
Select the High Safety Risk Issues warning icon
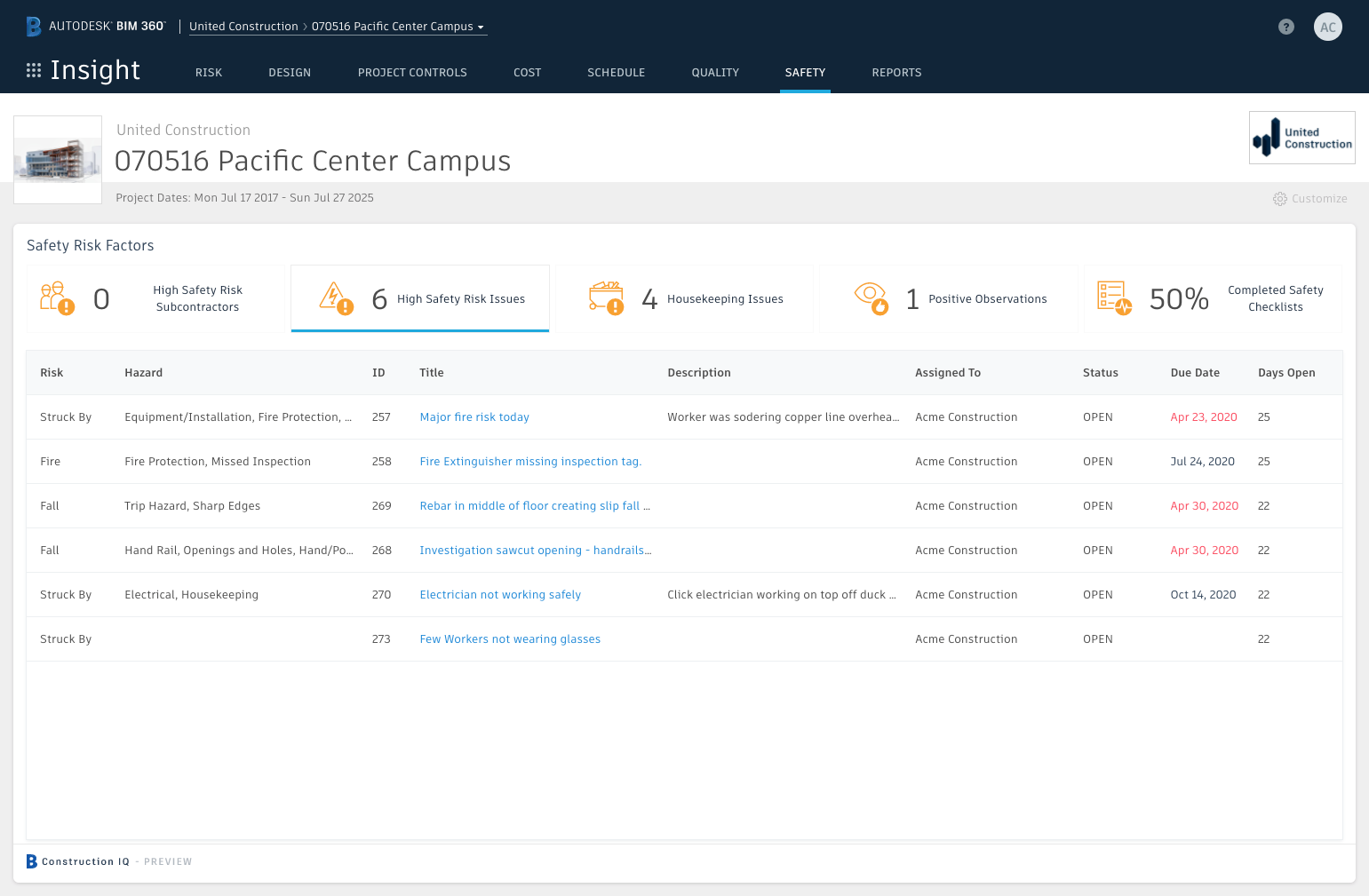pos(336,297)
